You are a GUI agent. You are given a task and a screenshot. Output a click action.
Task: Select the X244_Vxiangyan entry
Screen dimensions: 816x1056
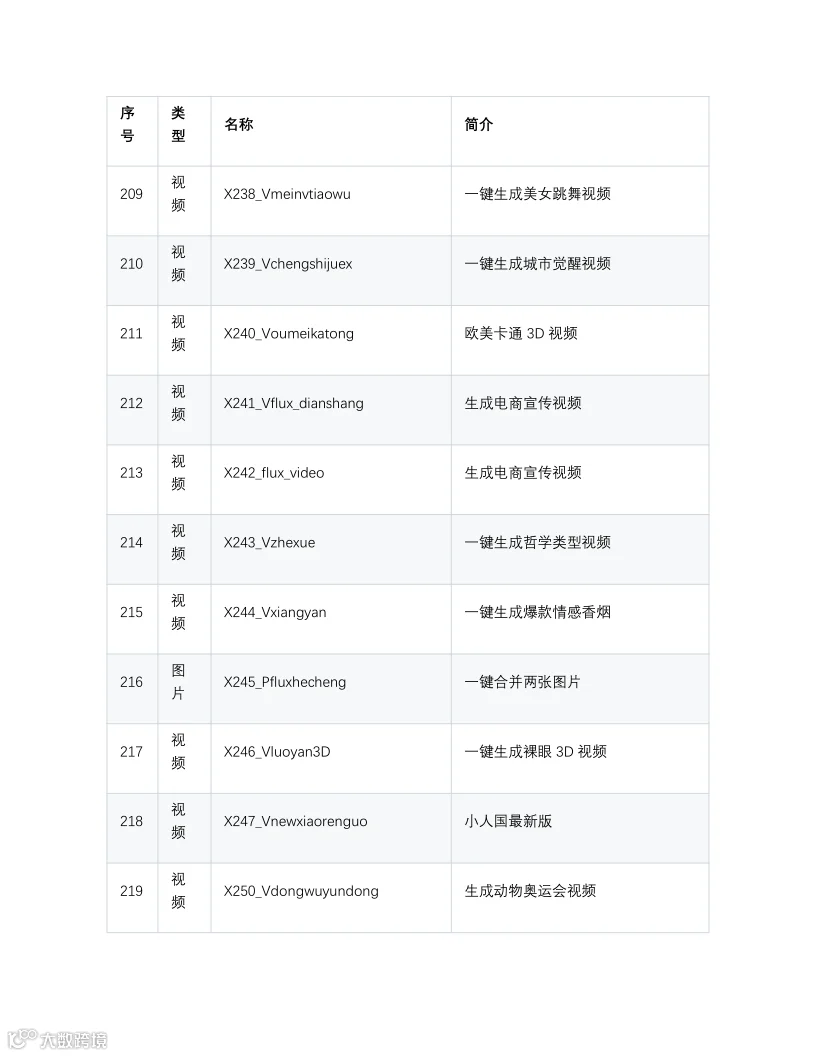point(275,613)
